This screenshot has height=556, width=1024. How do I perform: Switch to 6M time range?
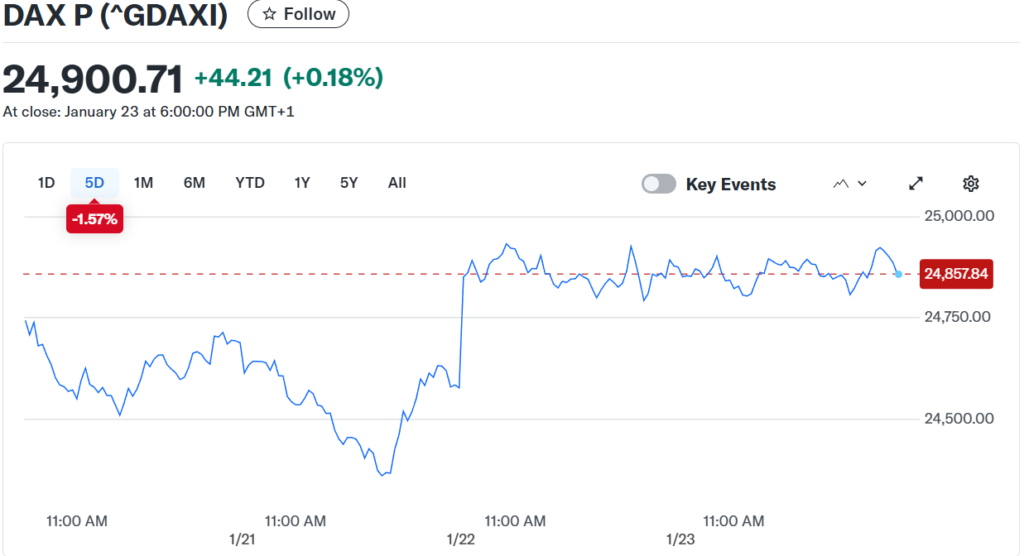pyautogui.click(x=194, y=183)
